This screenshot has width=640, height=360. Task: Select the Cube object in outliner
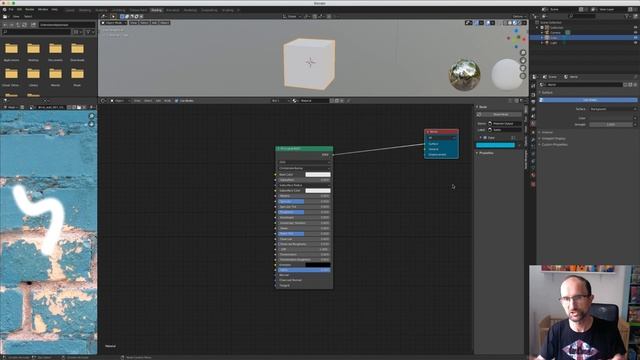point(553,38)
